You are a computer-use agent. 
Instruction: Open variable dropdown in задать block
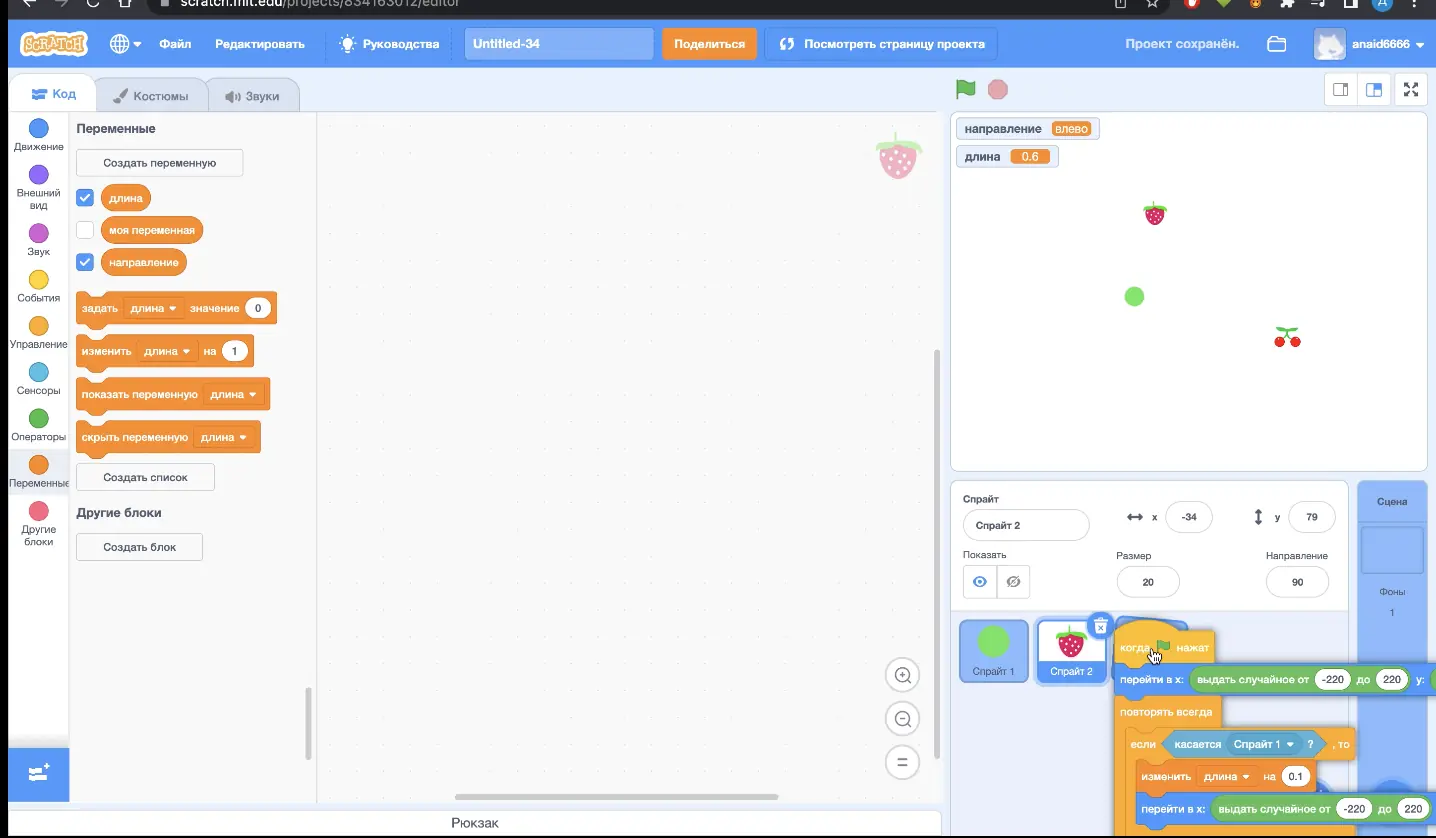(x=153, y=308)
